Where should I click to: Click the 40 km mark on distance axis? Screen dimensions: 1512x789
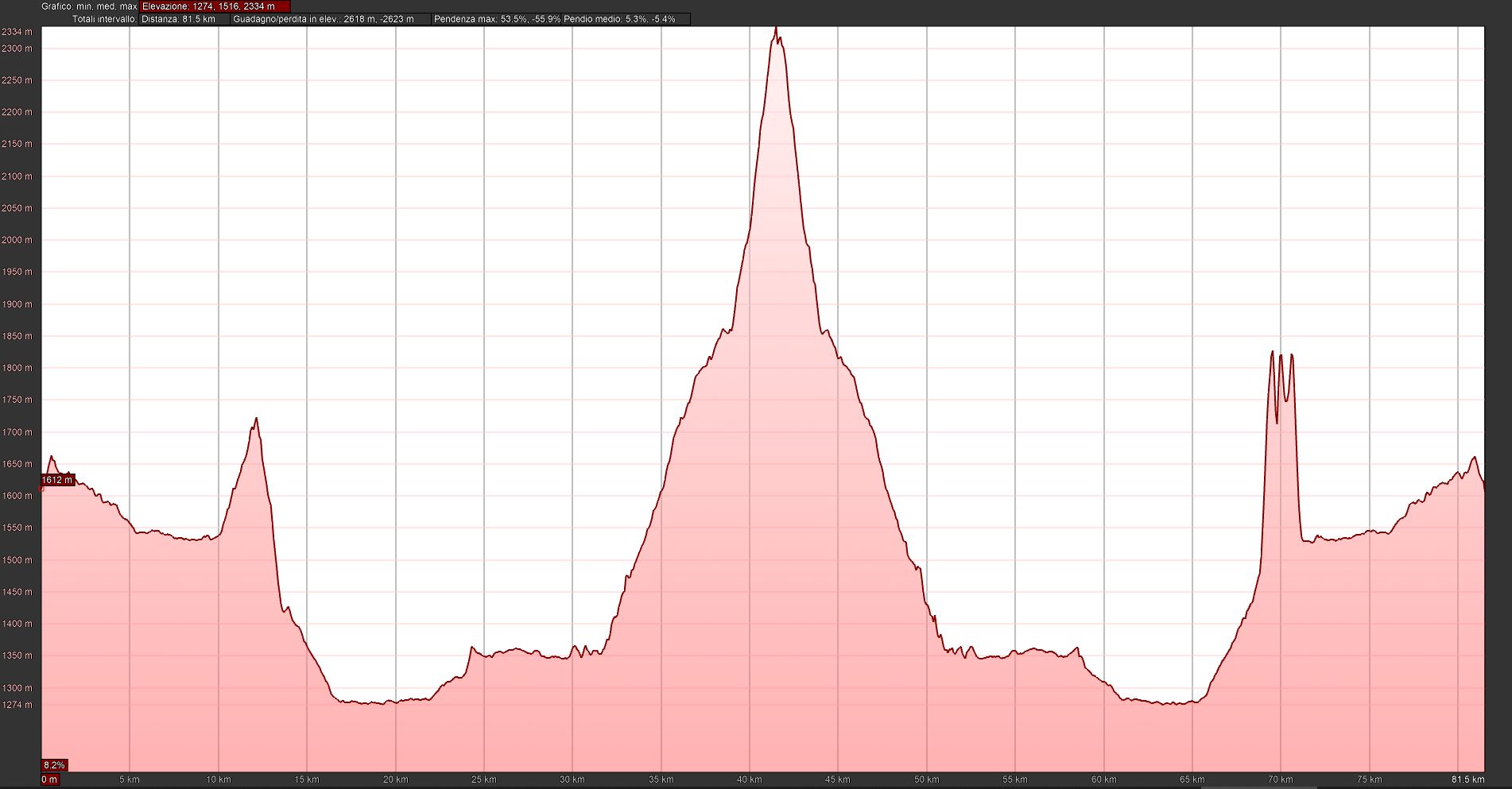click(x=749, y=779)
